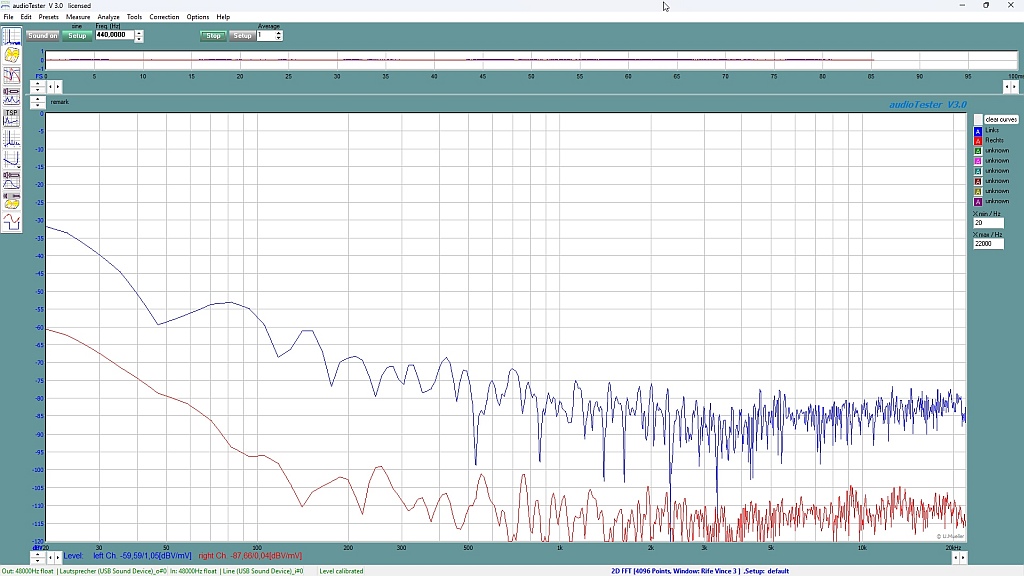
Task: Open the Correction menu
Action: coord(164,17)
